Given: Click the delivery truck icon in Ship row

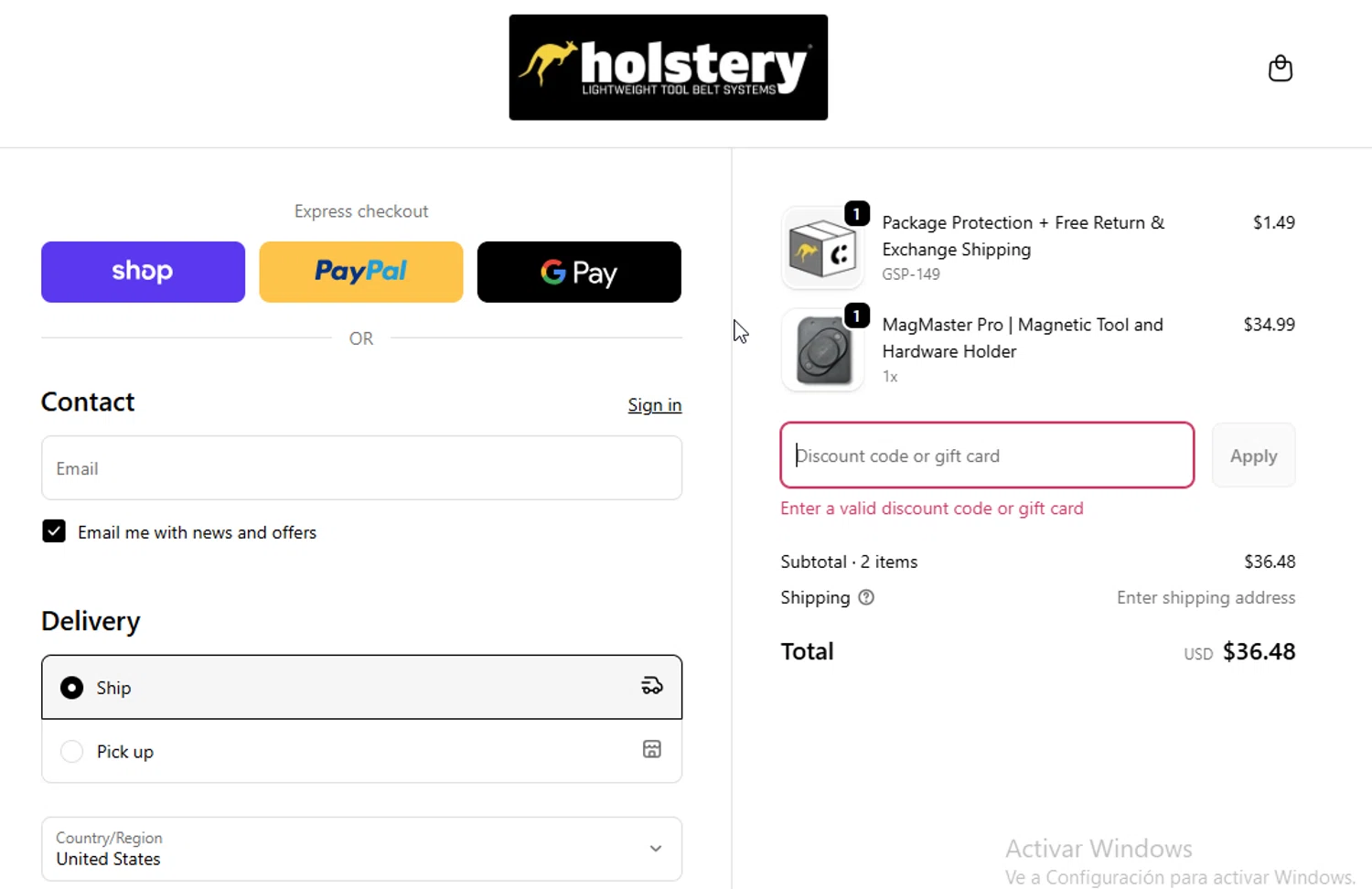Looking at the screenshot, I should tap(651, 686).
